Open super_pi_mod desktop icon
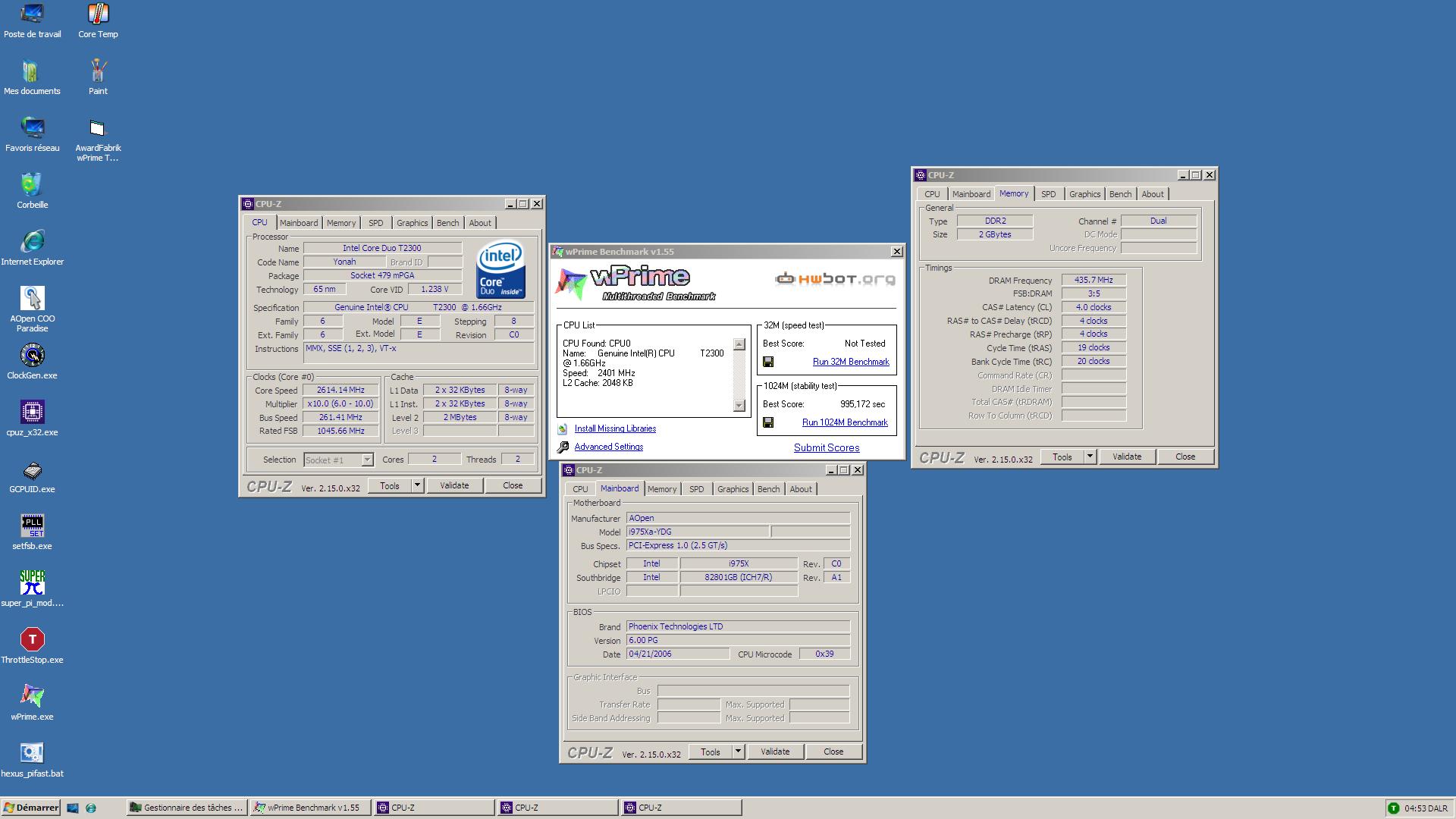 point(32,589)
